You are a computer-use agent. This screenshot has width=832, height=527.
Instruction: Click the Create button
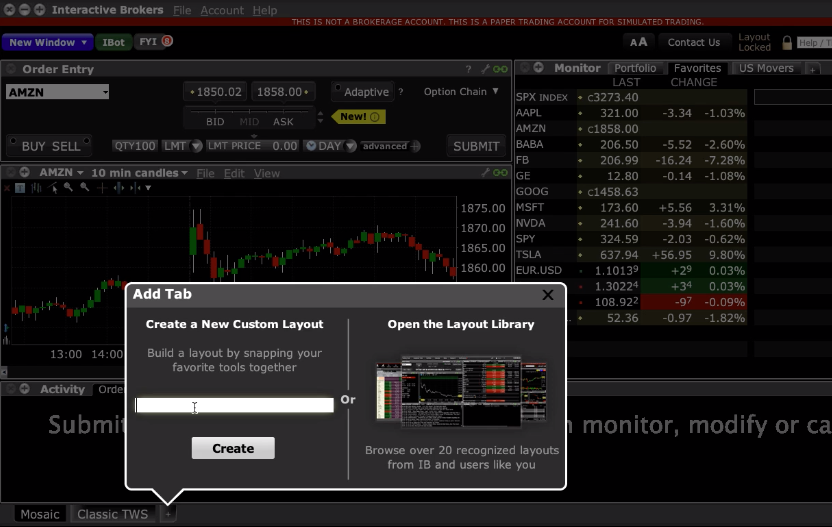(233, 448)
